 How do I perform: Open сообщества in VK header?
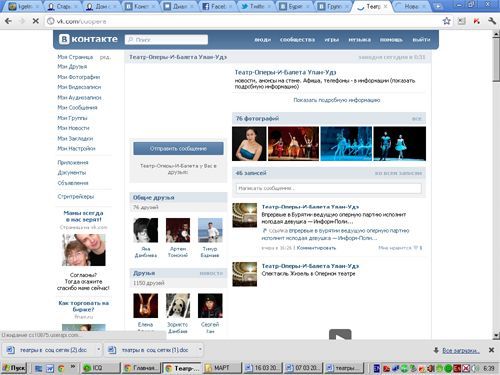tap(297, 40)
